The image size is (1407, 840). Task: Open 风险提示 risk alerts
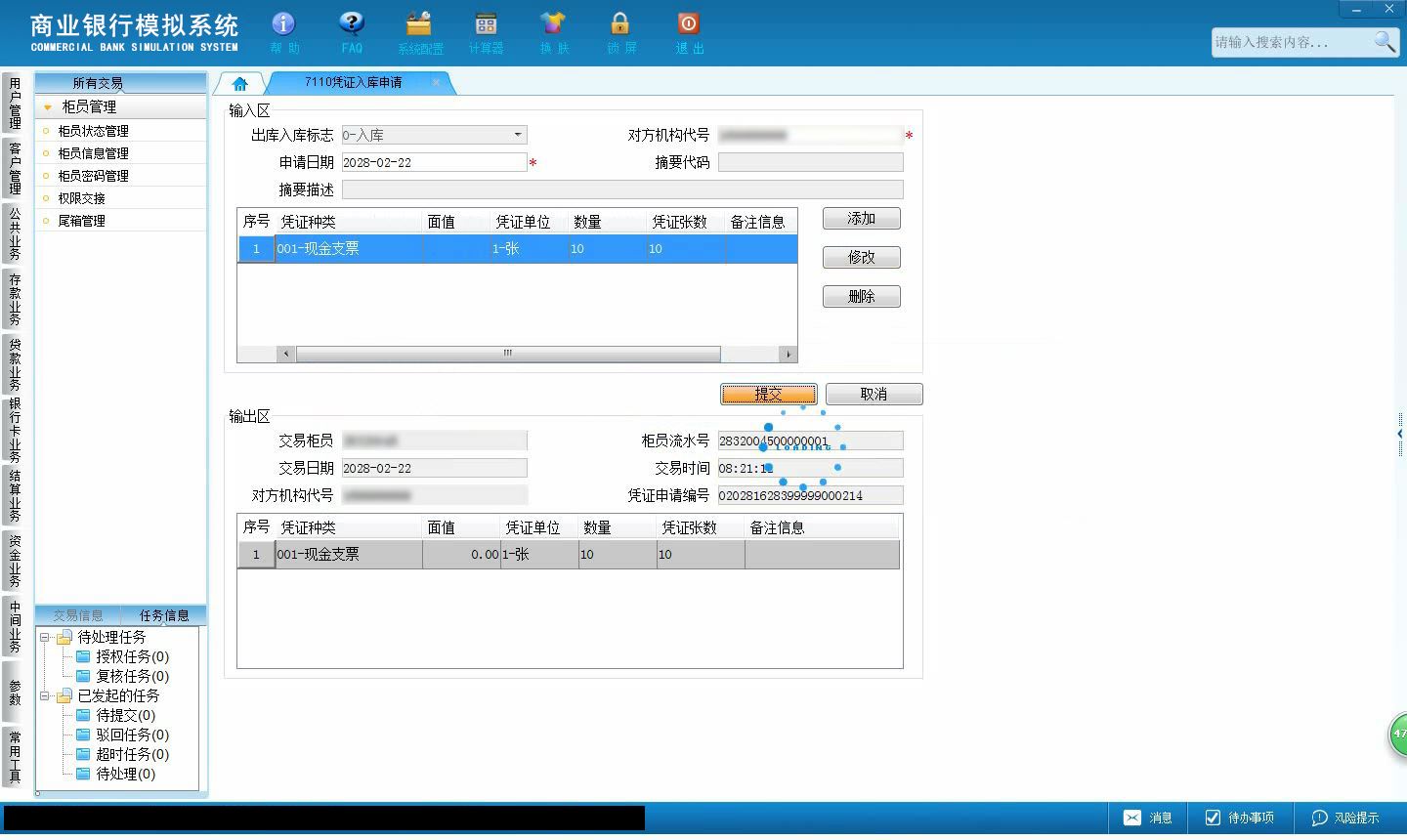coord(1345,818)
